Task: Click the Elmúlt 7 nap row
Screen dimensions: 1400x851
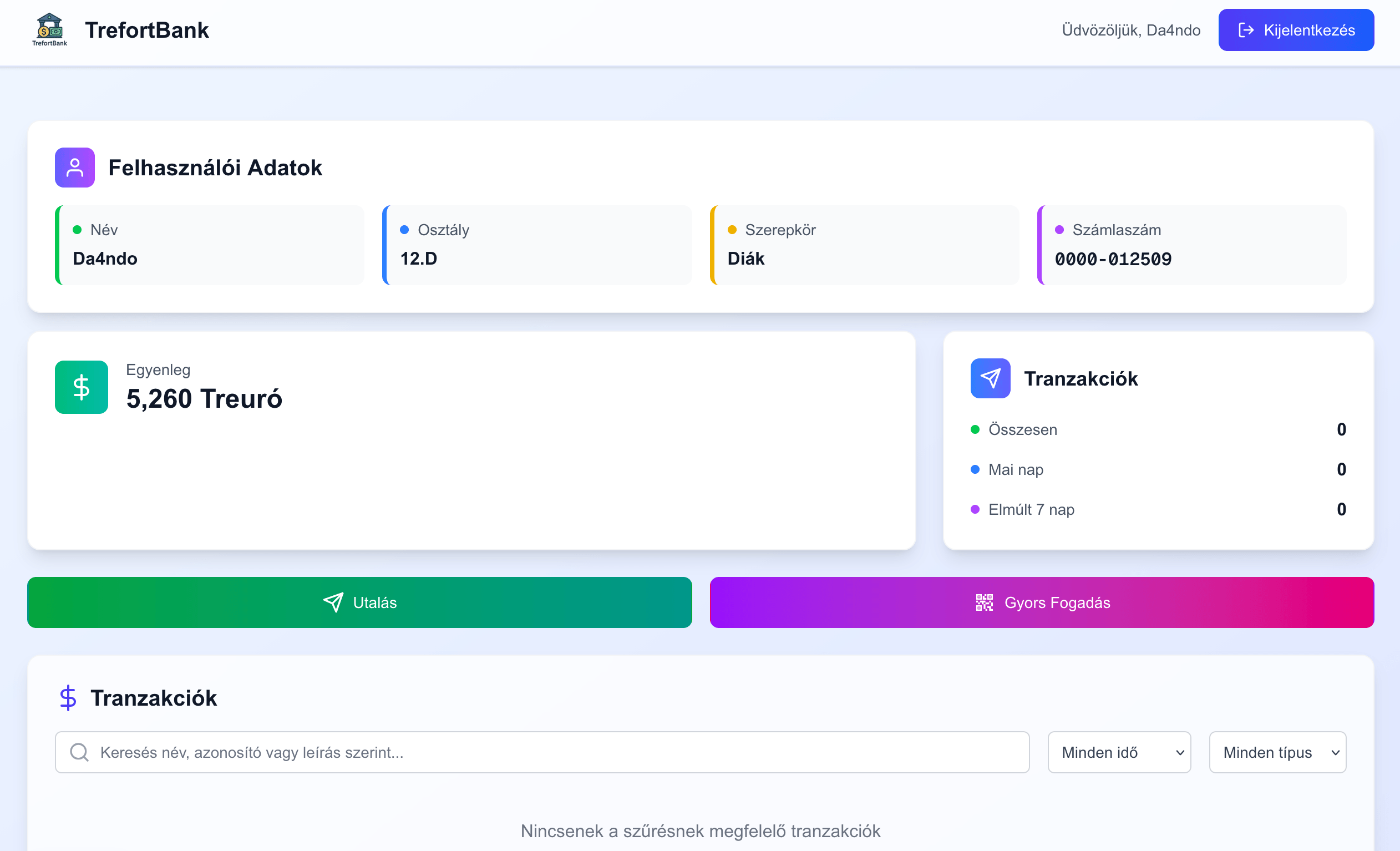Action: coord(1031,509)
